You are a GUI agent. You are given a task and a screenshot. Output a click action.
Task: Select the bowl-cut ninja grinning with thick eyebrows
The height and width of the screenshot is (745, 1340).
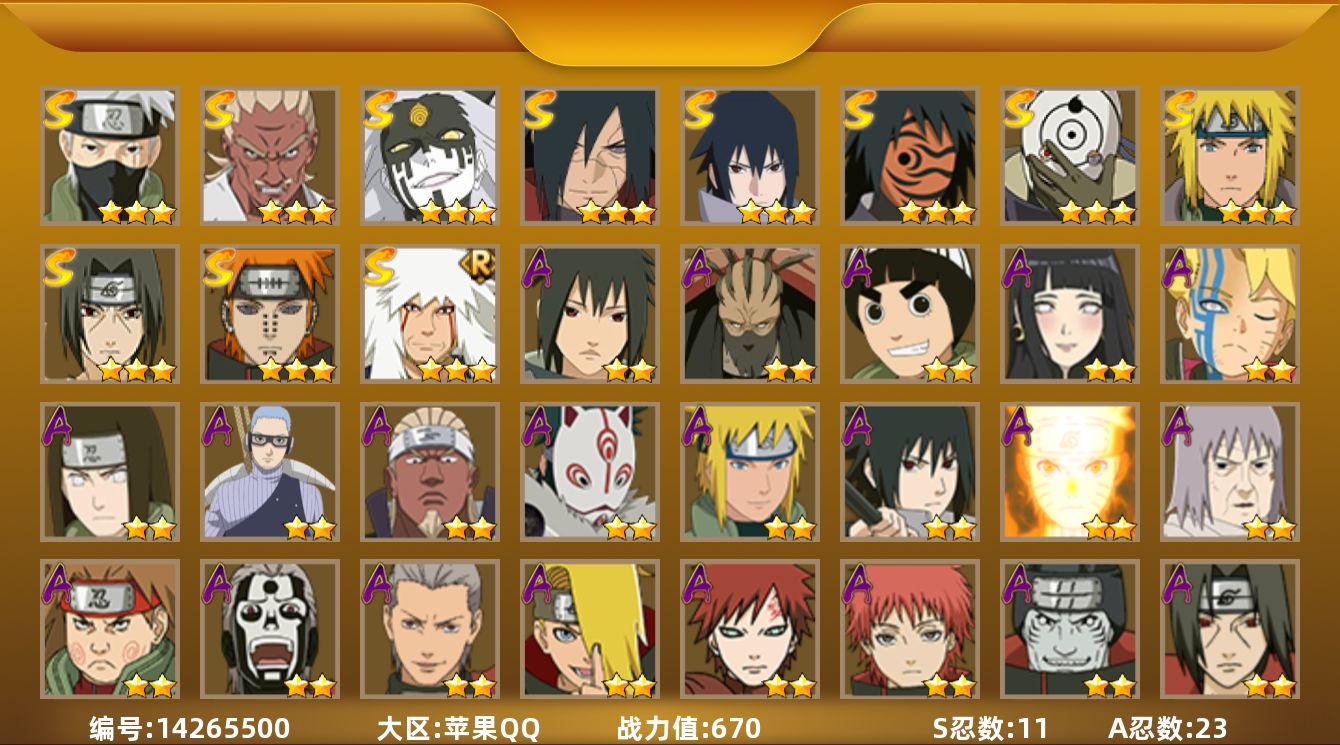coord(910,314)
